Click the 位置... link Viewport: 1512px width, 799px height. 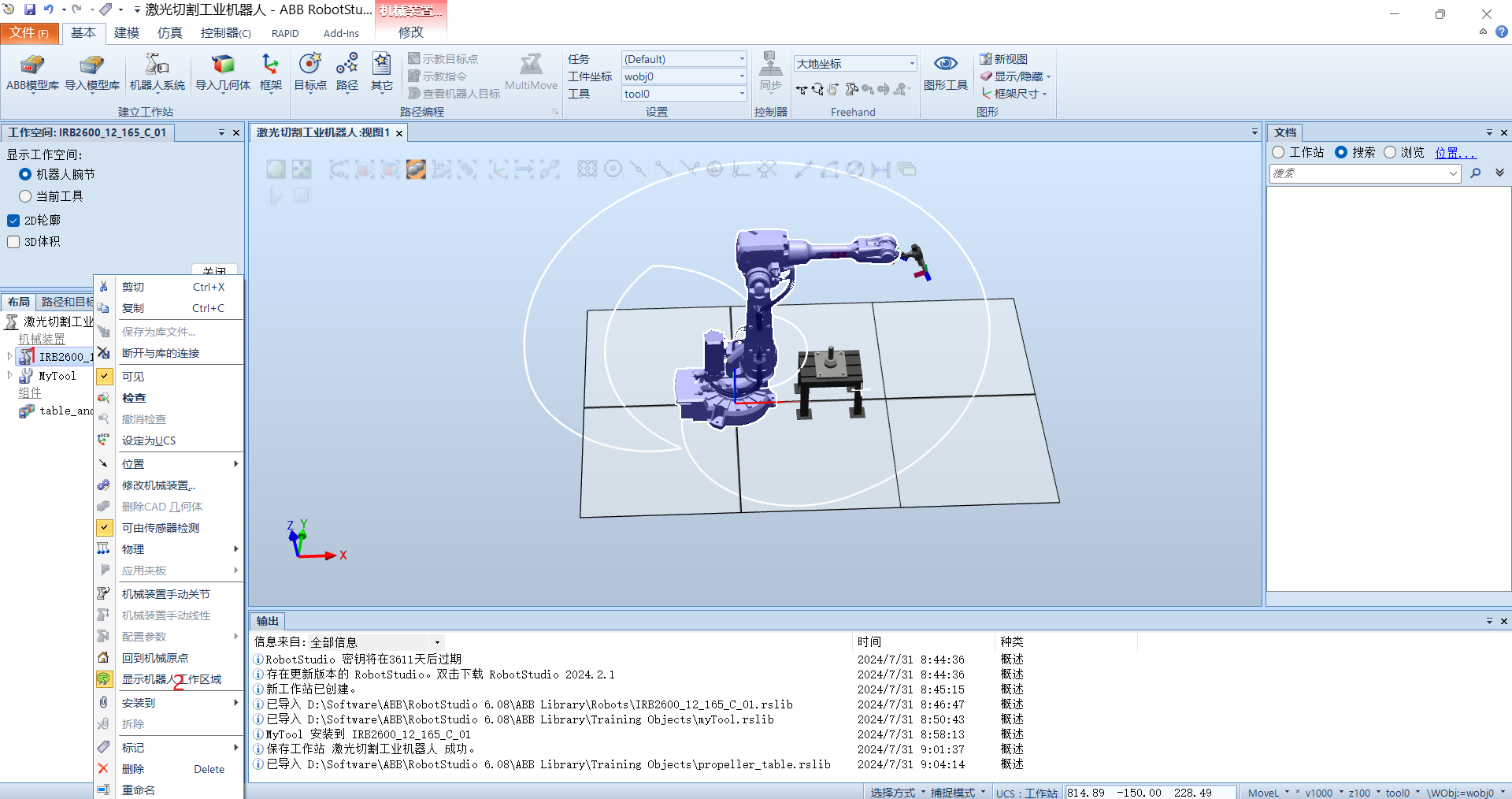pos(1455,153)
